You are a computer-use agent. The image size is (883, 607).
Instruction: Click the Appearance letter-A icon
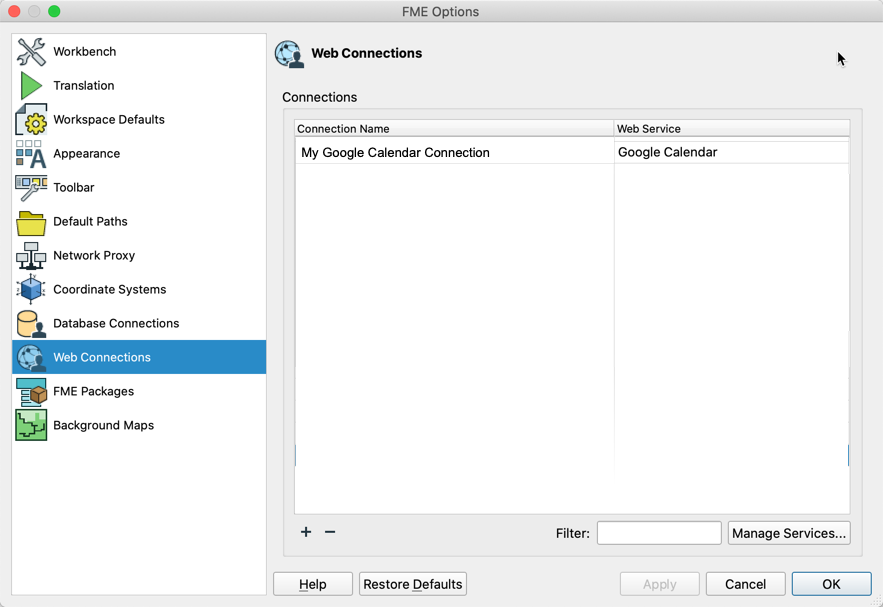click(31, 154)
